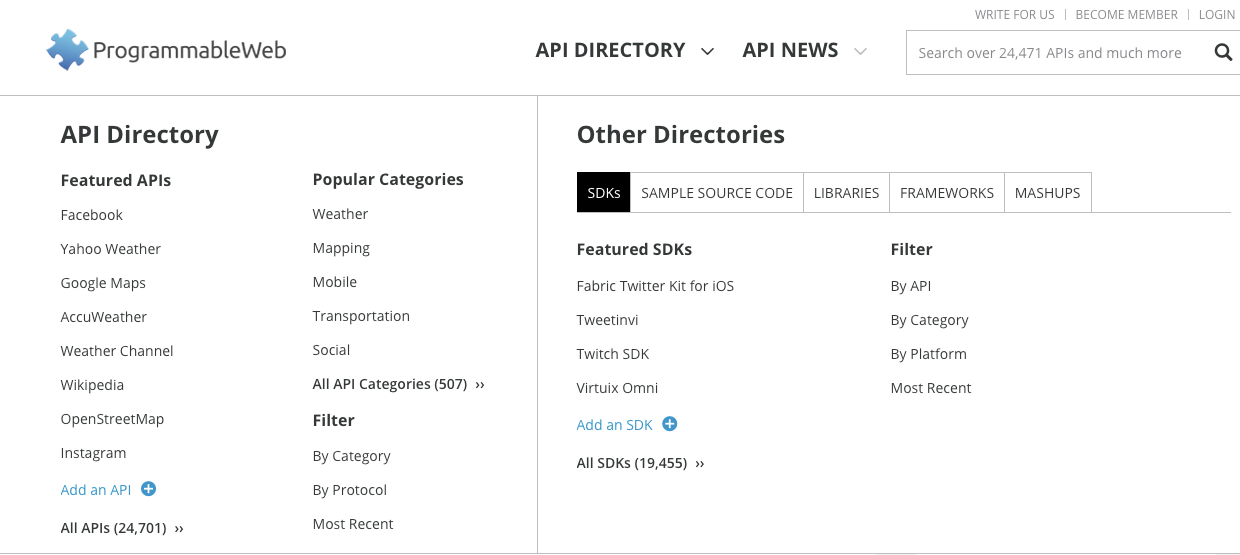Click the plus icon beside Add an API

coord(149,489)
